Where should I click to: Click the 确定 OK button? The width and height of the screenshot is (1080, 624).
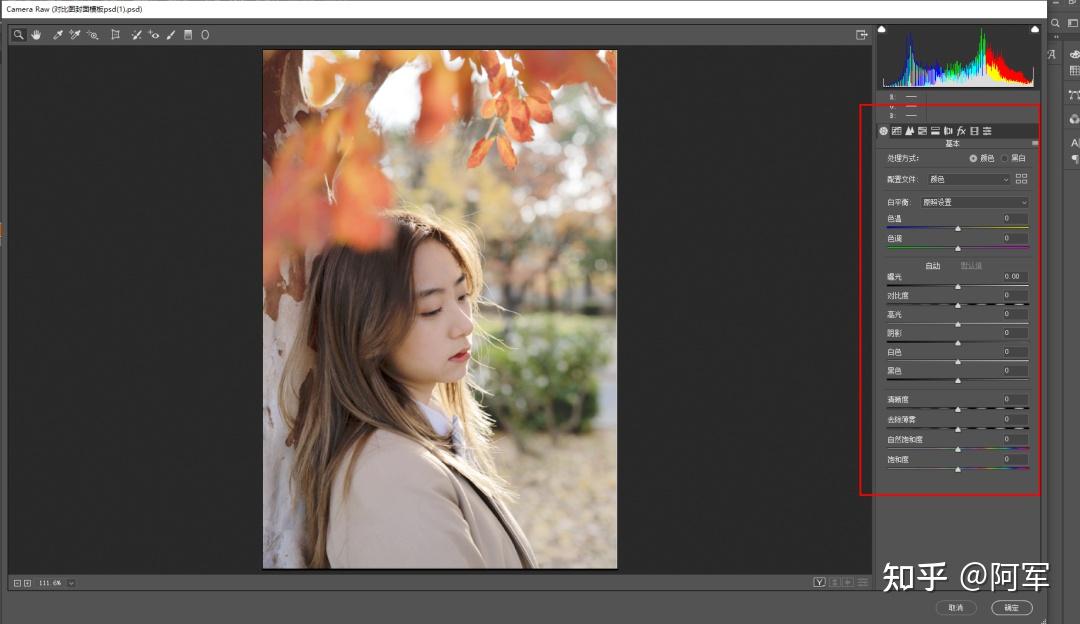coord(1011,607)
